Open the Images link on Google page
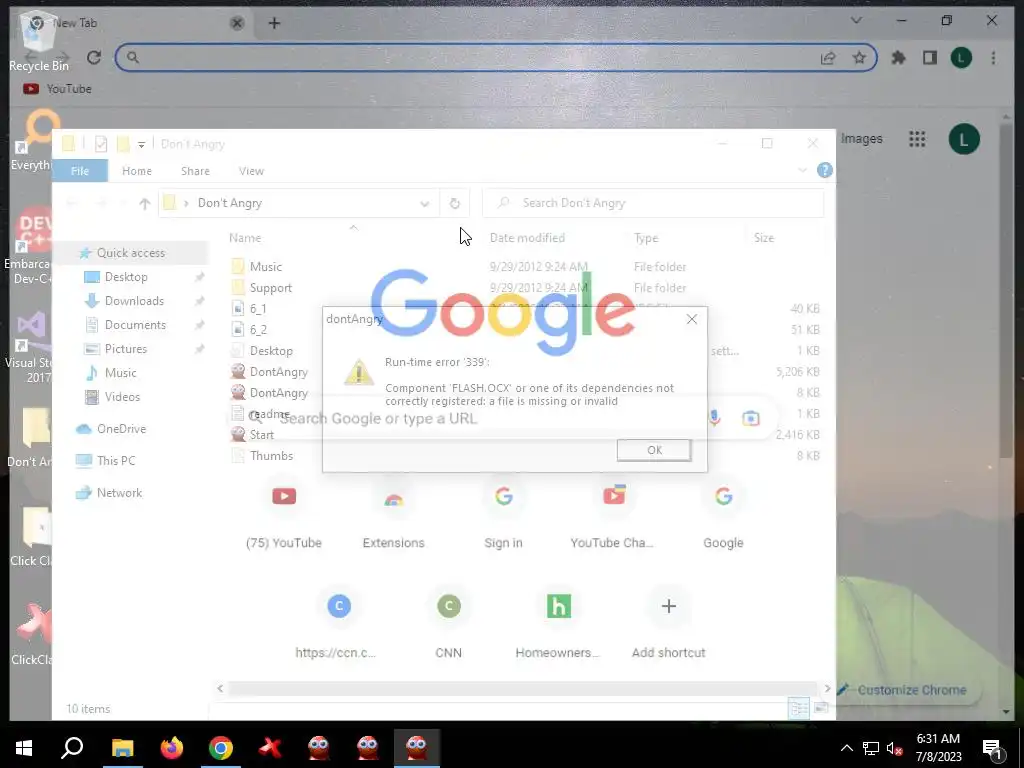The width and height of the screenshot is (1024, 768). (x=861, y=139)
